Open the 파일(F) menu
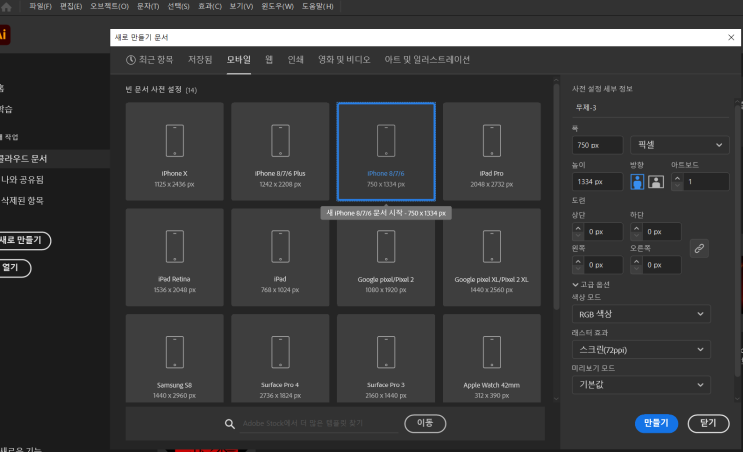Screen dimensions: 743x452 (40, 7)
